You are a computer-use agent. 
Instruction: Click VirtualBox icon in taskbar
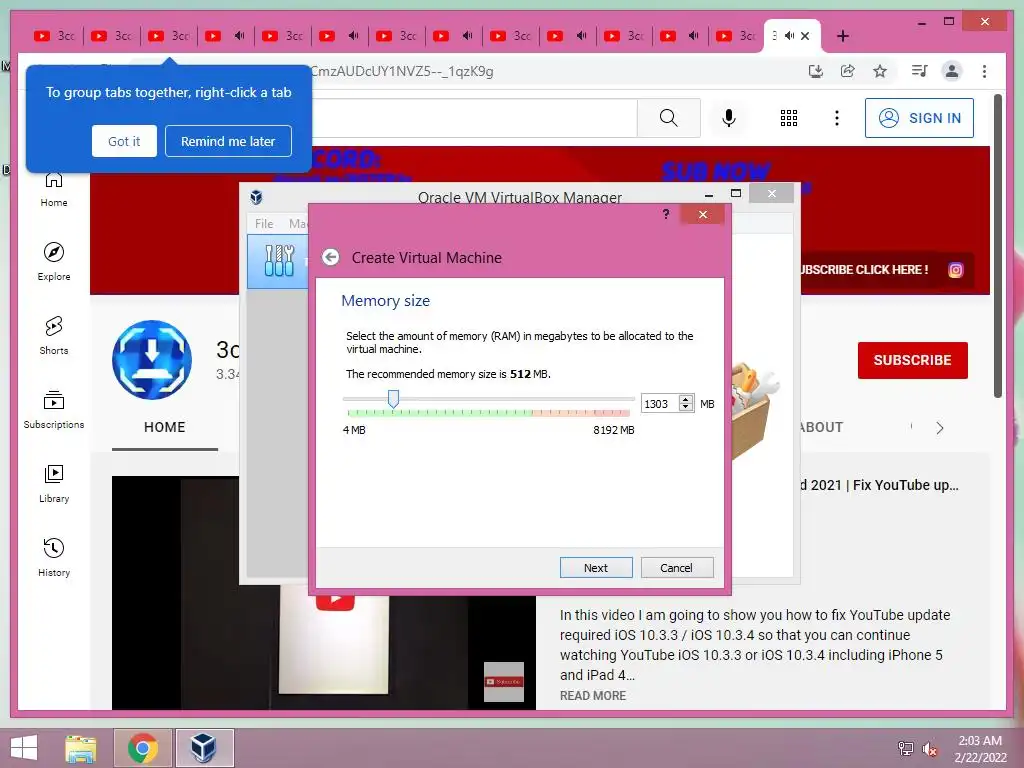204,748
